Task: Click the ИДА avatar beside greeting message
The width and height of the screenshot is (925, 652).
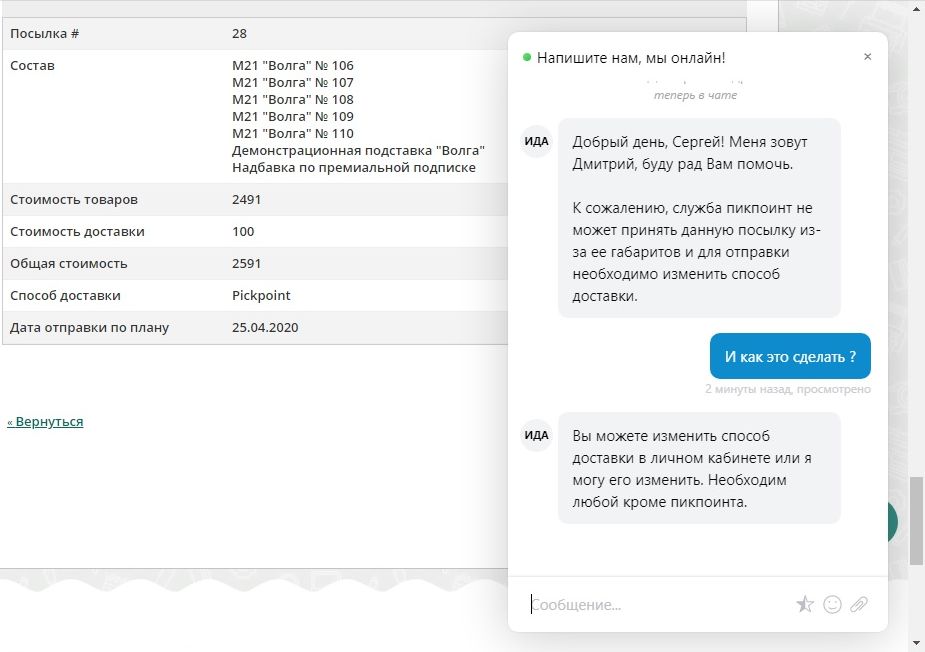Action: point(537,141)
